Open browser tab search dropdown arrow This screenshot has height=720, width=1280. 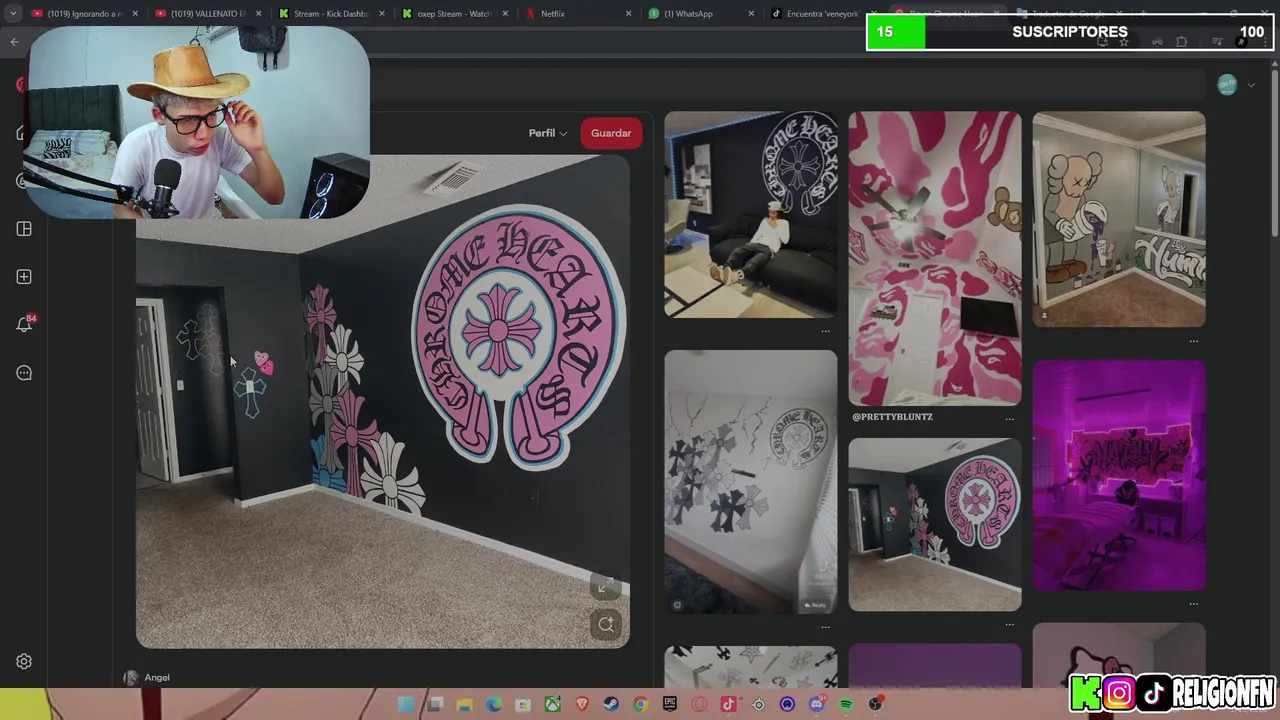(x=13, y=14)
